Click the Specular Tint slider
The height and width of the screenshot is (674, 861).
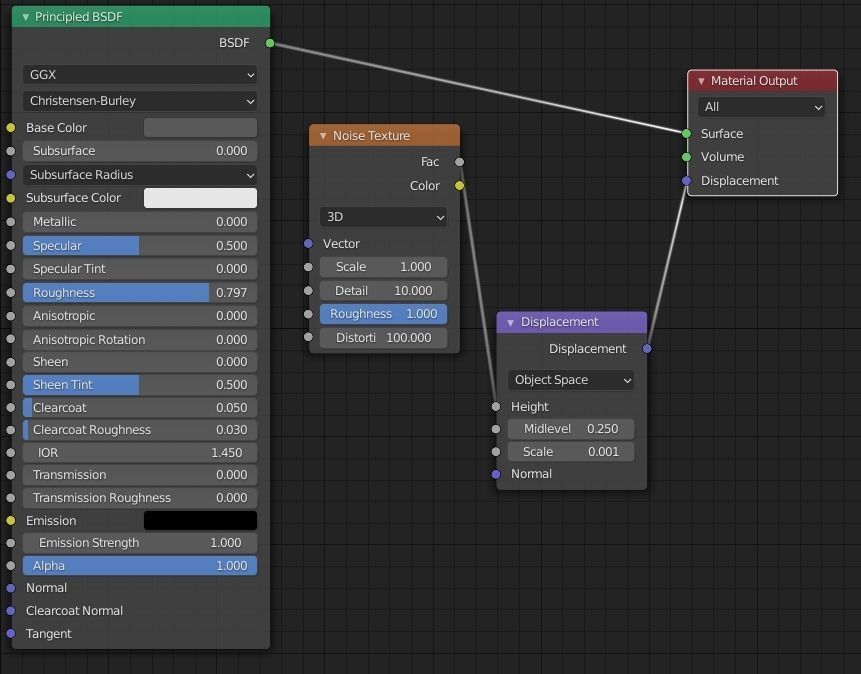click(x=140, y=269)
